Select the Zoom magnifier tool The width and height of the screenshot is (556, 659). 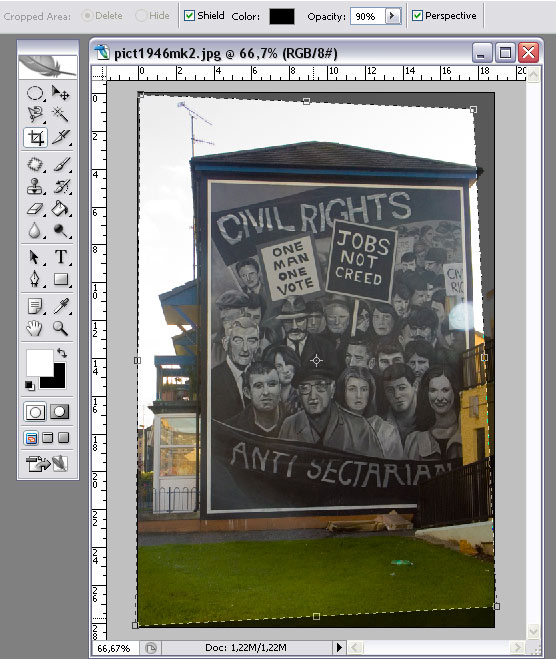61,328
